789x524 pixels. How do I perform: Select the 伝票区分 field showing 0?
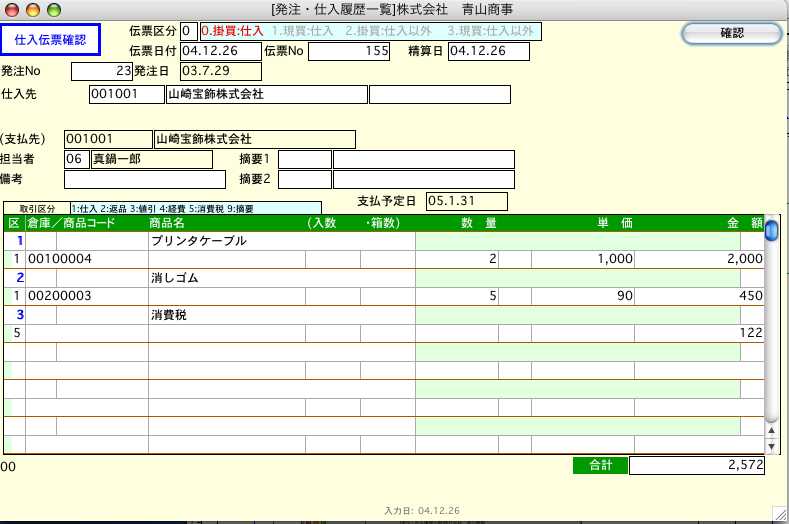tap(188, 31)
